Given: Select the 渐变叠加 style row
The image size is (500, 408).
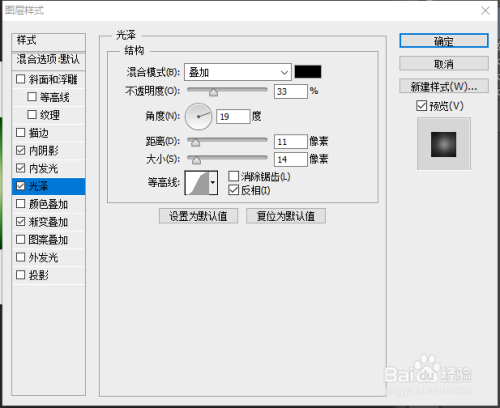Looking at the screenshot, I should click(48, 222).
